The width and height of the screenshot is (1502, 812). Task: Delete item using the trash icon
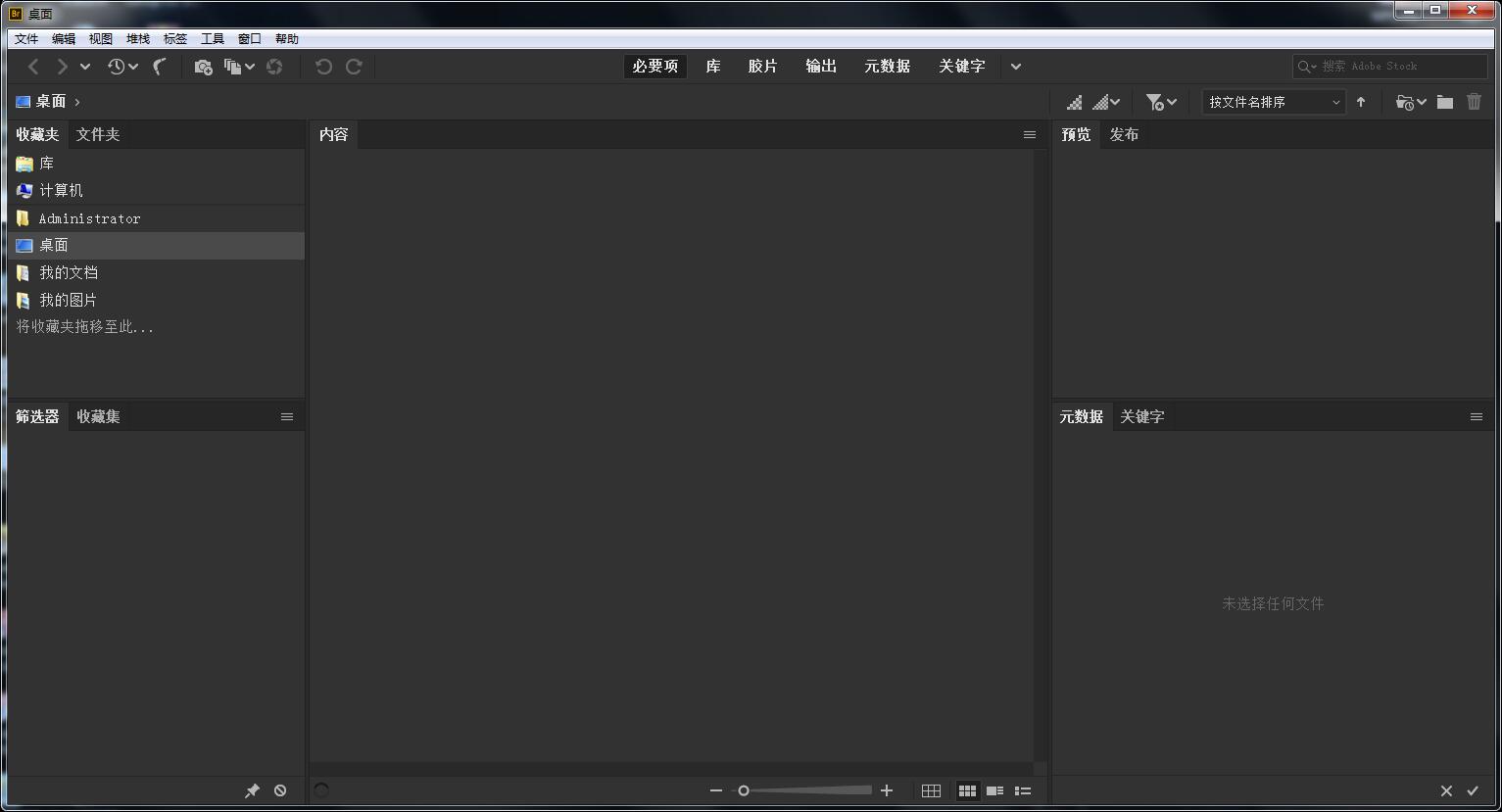[1475, 101]
